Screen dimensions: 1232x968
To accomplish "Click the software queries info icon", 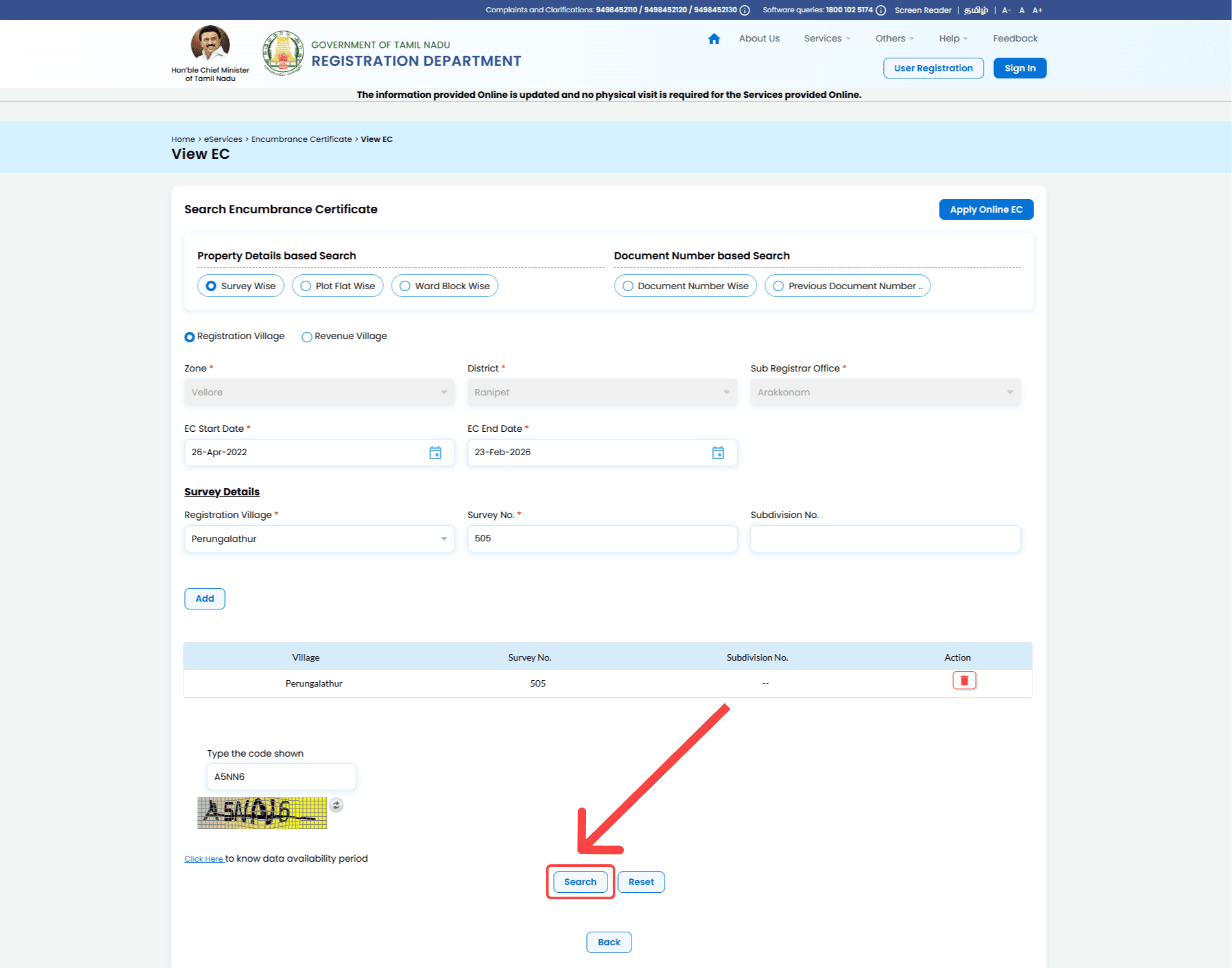I will click(x=881, y=10).
